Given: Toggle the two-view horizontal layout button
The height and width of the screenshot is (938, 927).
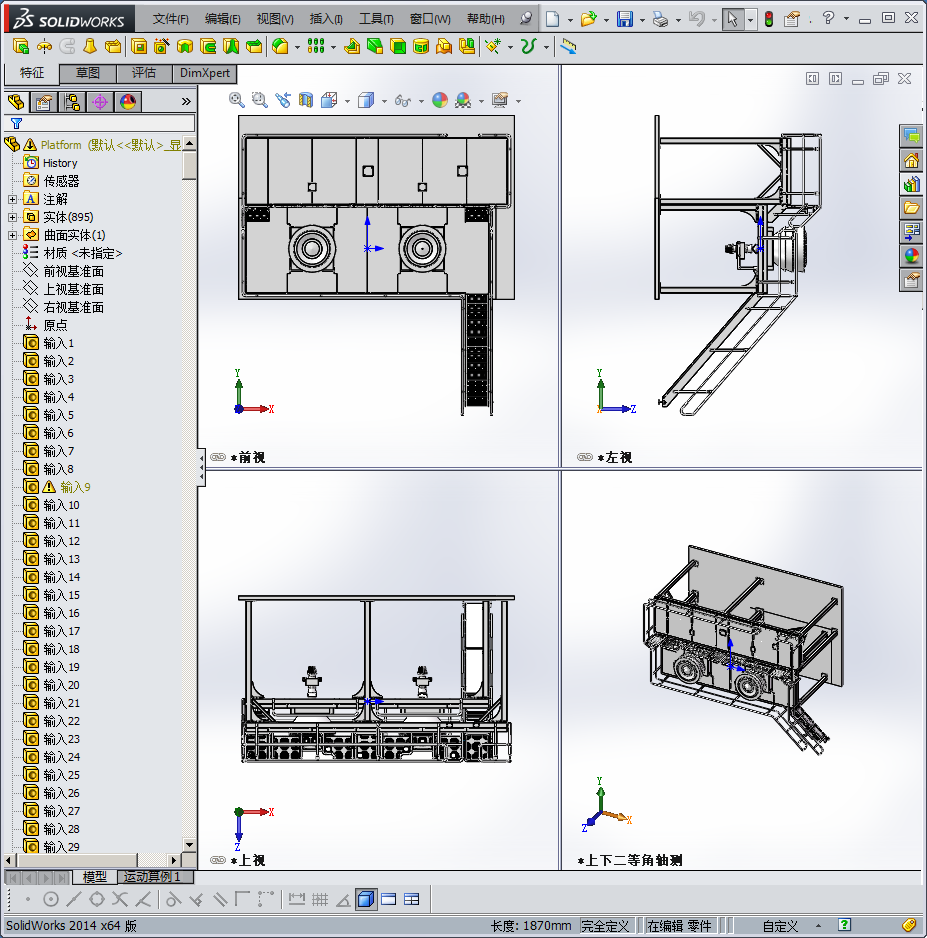Looking at the screenshot, I should [389, 900].
